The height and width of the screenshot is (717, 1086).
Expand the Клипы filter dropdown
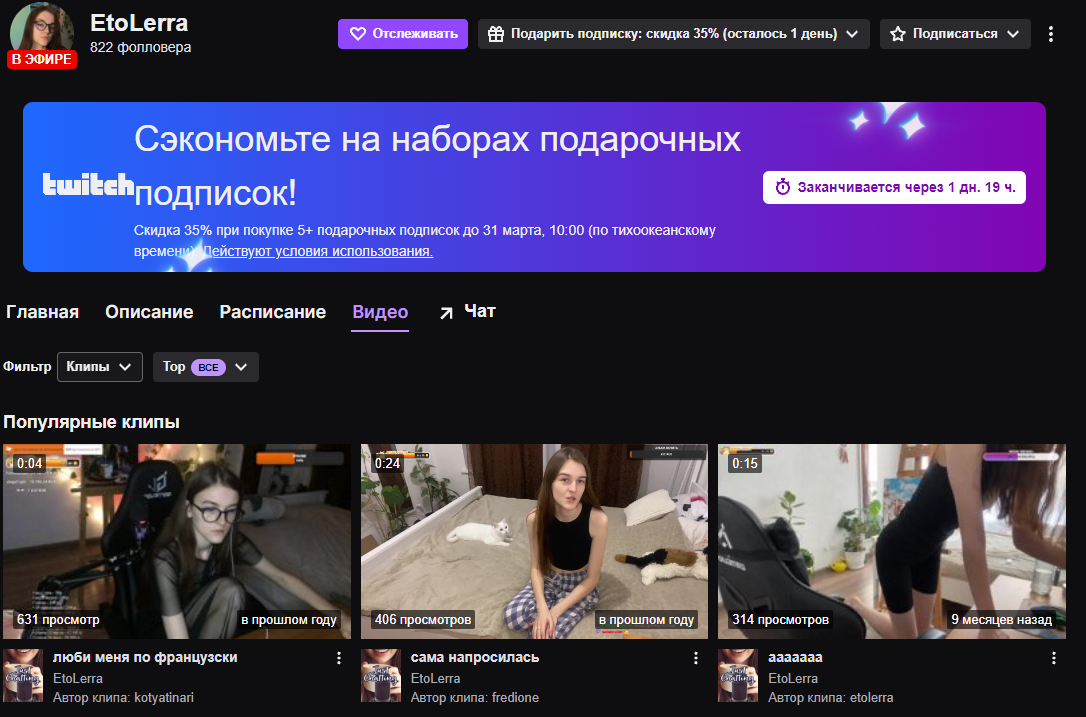tap(100, 366)
